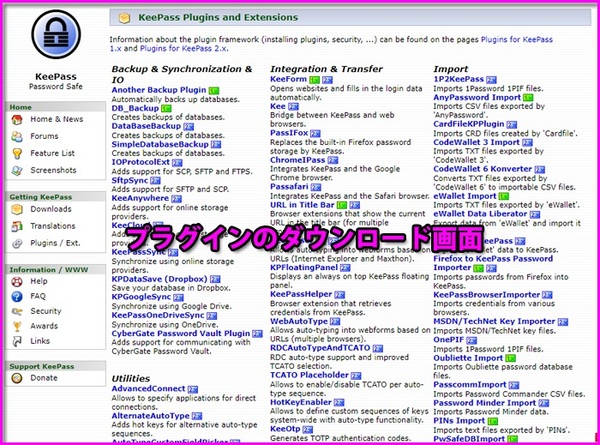Open the Security page
The image size is (600, 445).
(x=46, y=311)
